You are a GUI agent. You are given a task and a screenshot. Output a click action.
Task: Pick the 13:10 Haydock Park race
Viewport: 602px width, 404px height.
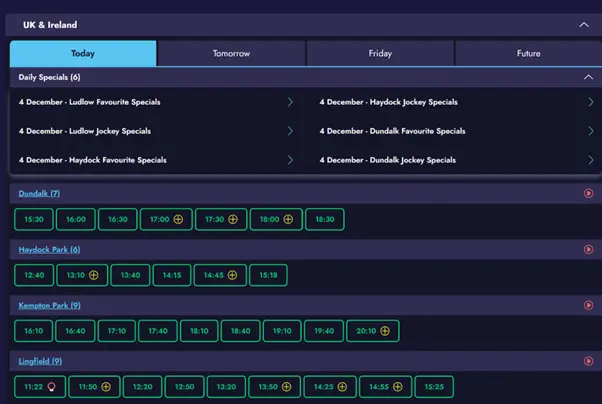click(84, 275)
